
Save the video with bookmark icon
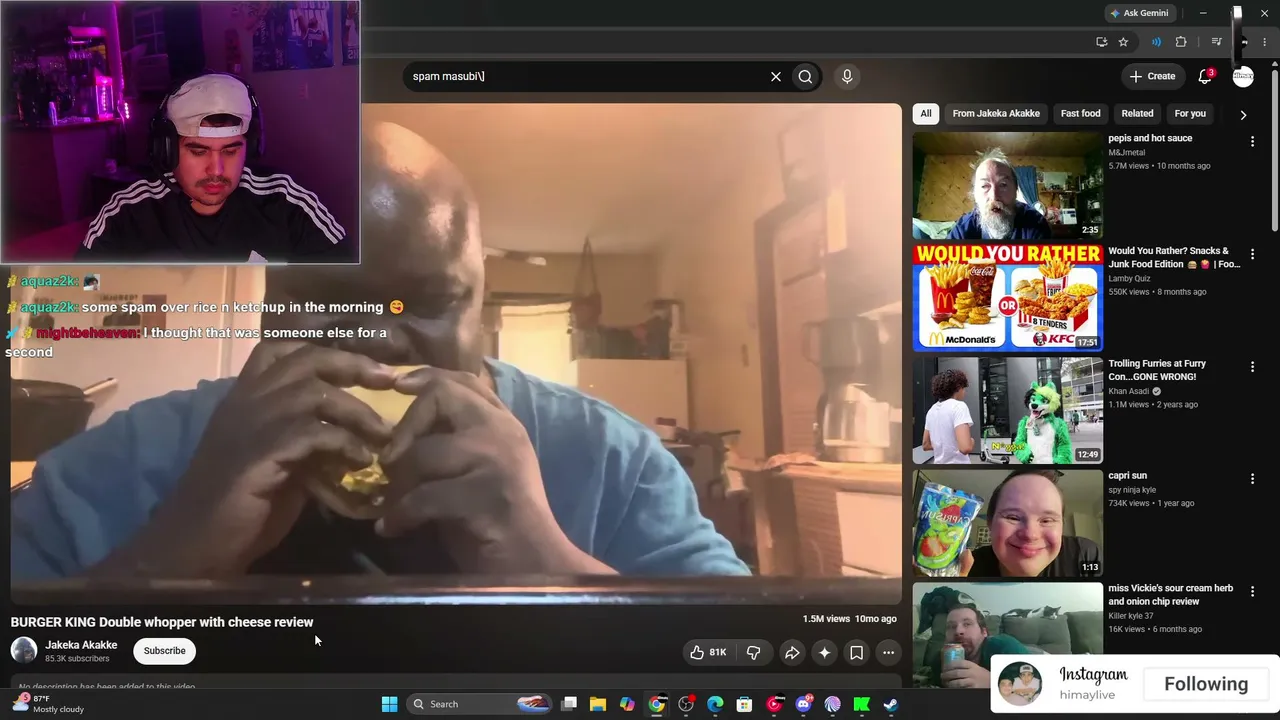point(856,653)
